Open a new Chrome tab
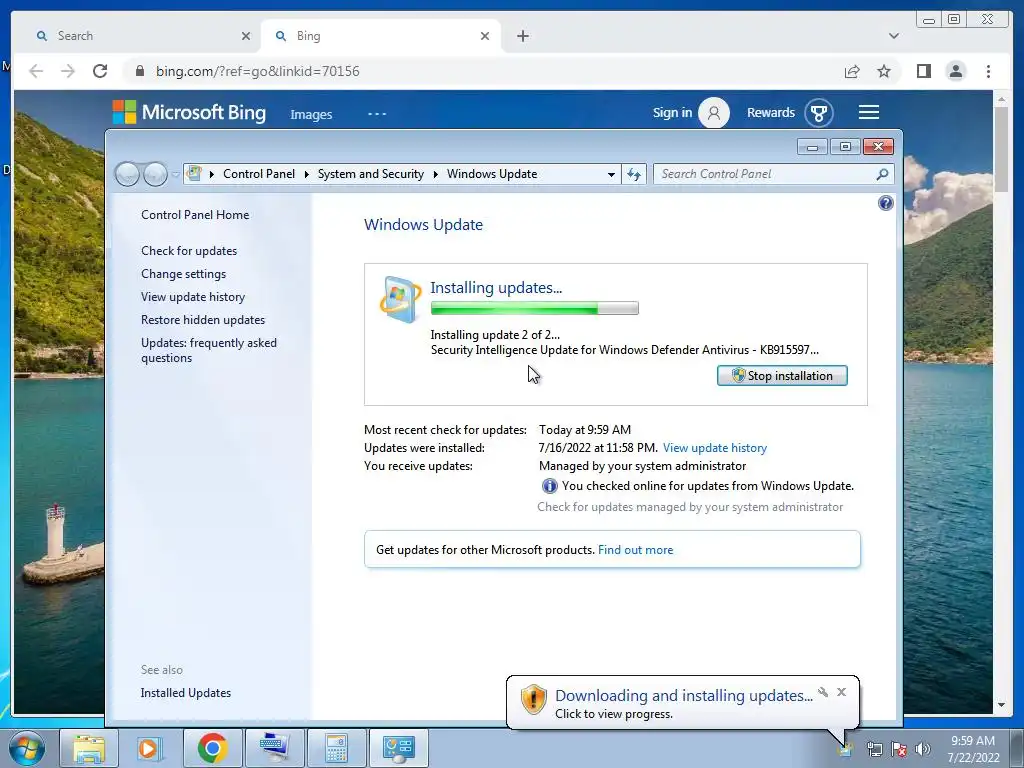Viewport: 1024px width, 768px height. pyautogui.click(x=522, y=36)
